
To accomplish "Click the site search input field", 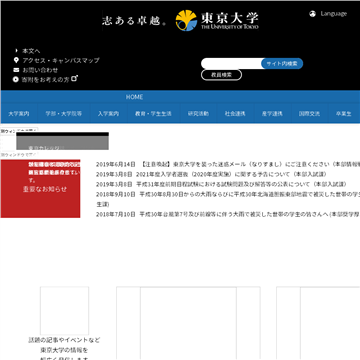I will coord(231,63).
